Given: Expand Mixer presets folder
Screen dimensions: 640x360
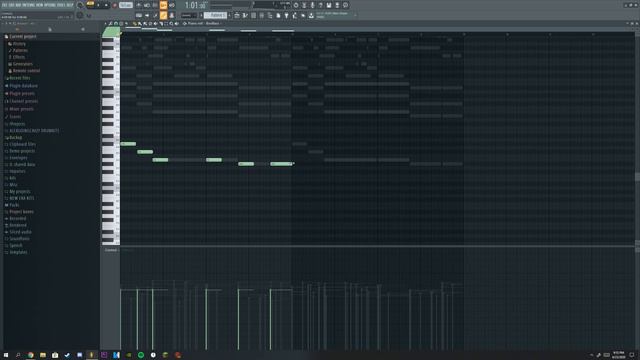Looking at the screenshot, I should [x=21, y=109].
